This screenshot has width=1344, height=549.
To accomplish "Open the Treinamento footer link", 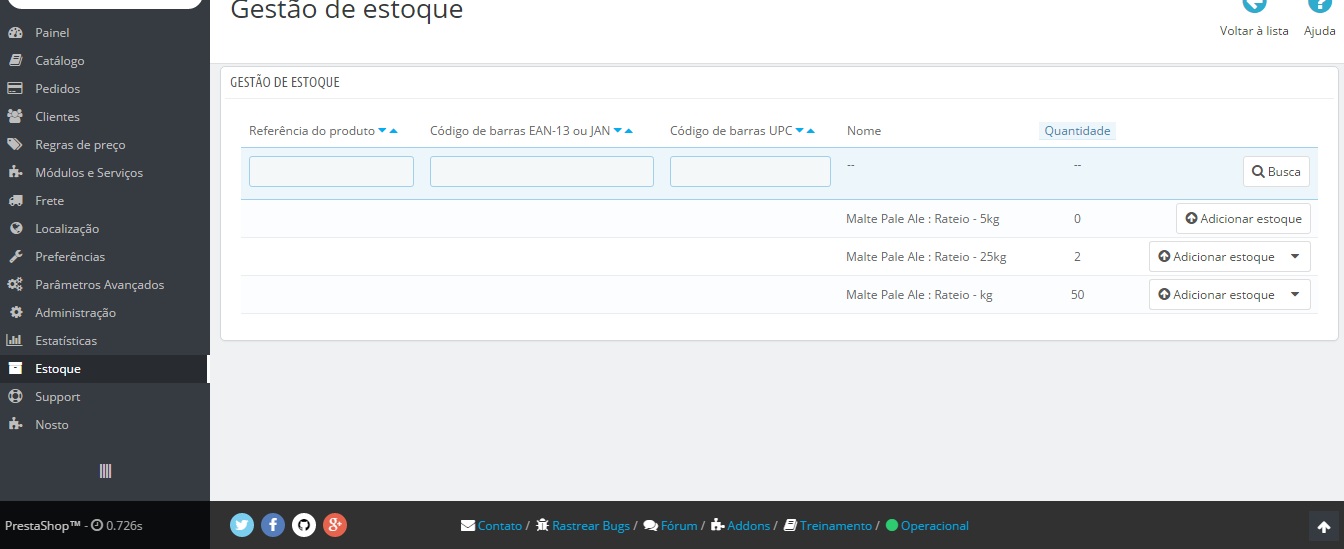I will (x=836, y=526).
